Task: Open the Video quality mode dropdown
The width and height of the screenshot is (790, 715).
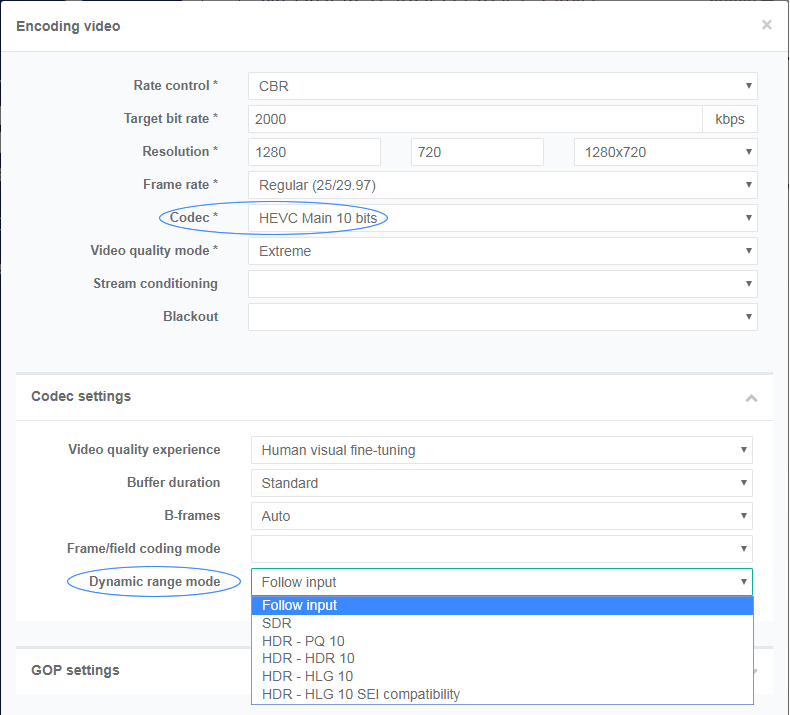Action: click(502, 251)
